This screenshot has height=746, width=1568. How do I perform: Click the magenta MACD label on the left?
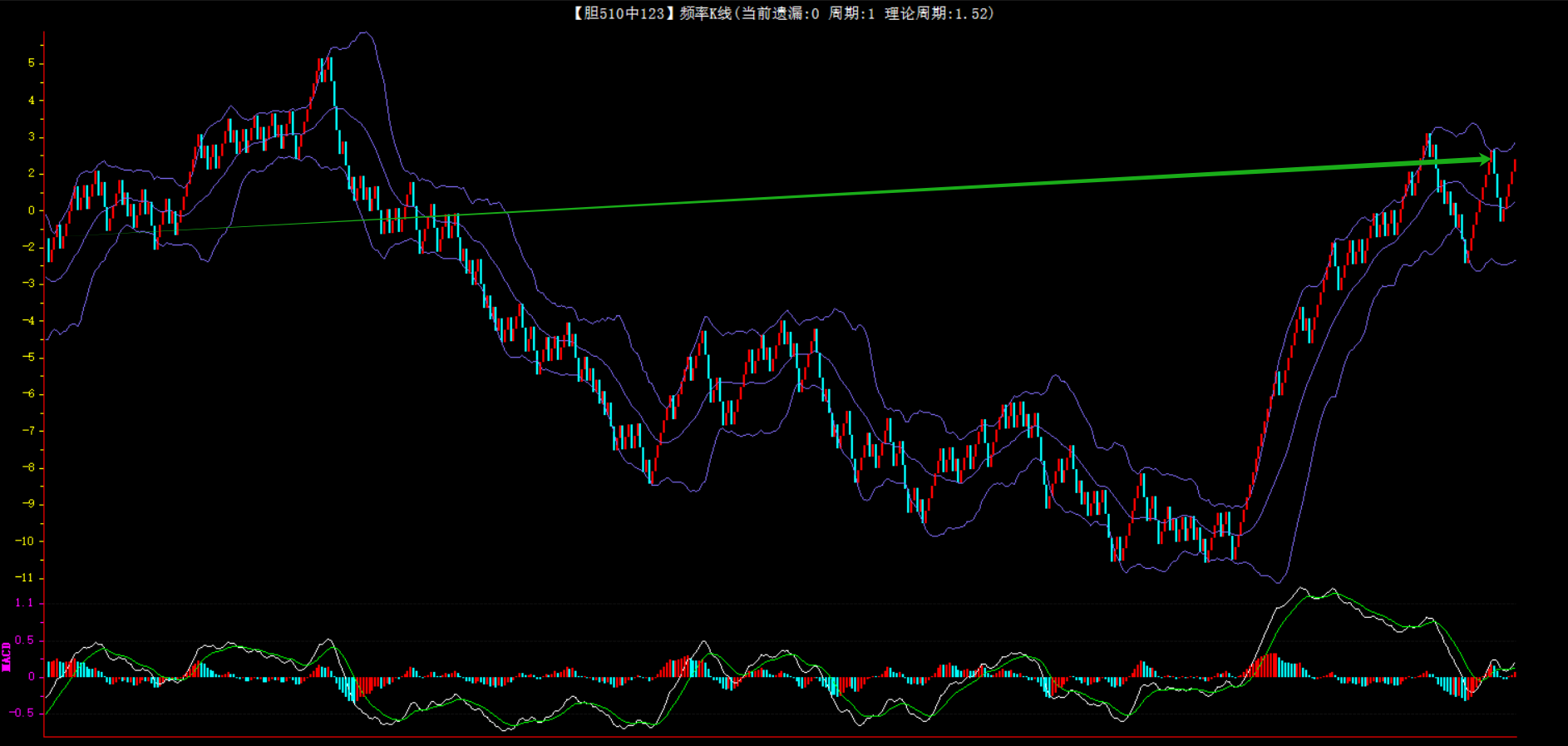(7, 656)
